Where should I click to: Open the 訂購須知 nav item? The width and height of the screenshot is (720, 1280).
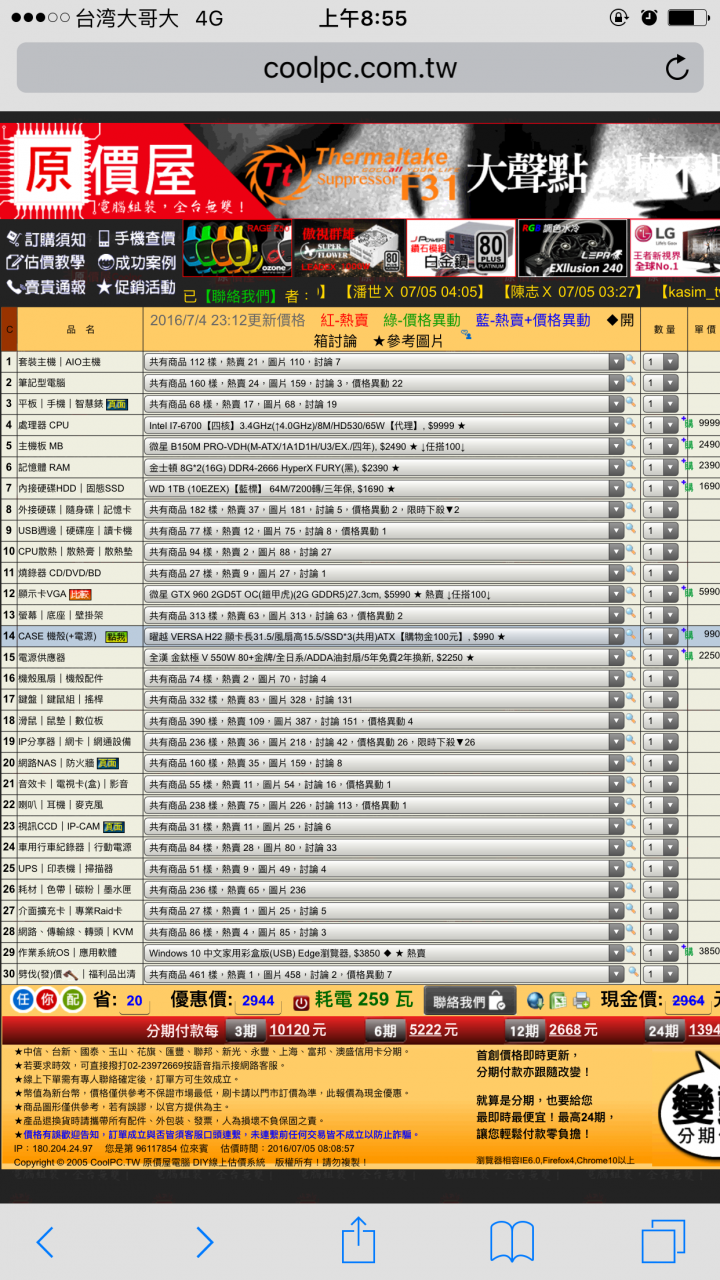click(x=46, y=239)
